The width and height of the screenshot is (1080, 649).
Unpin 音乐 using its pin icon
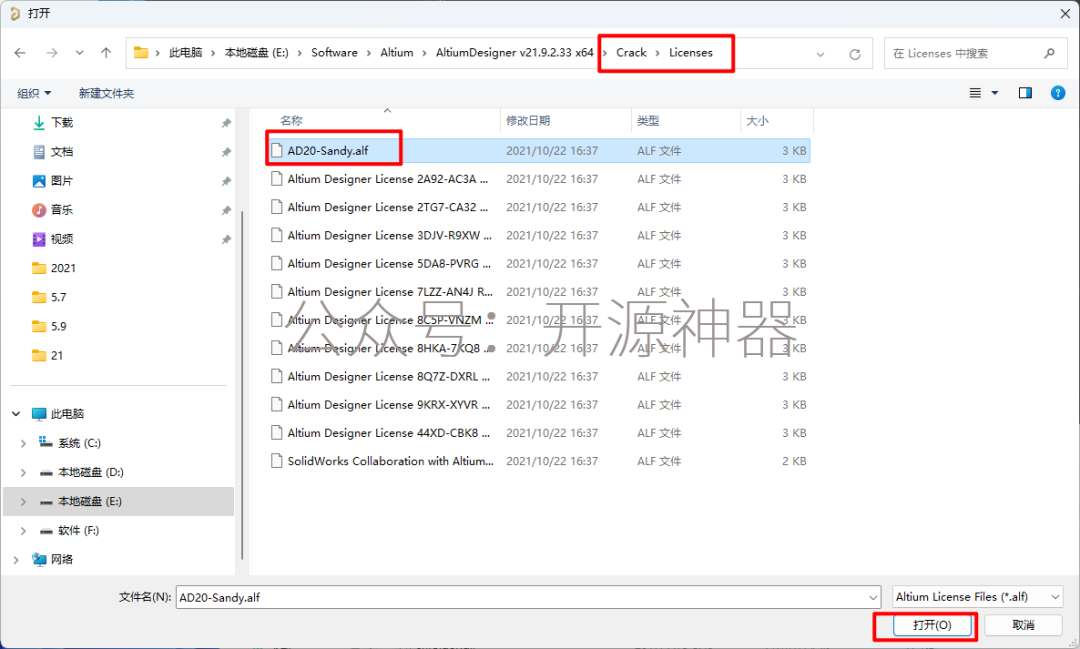(226, 210)
